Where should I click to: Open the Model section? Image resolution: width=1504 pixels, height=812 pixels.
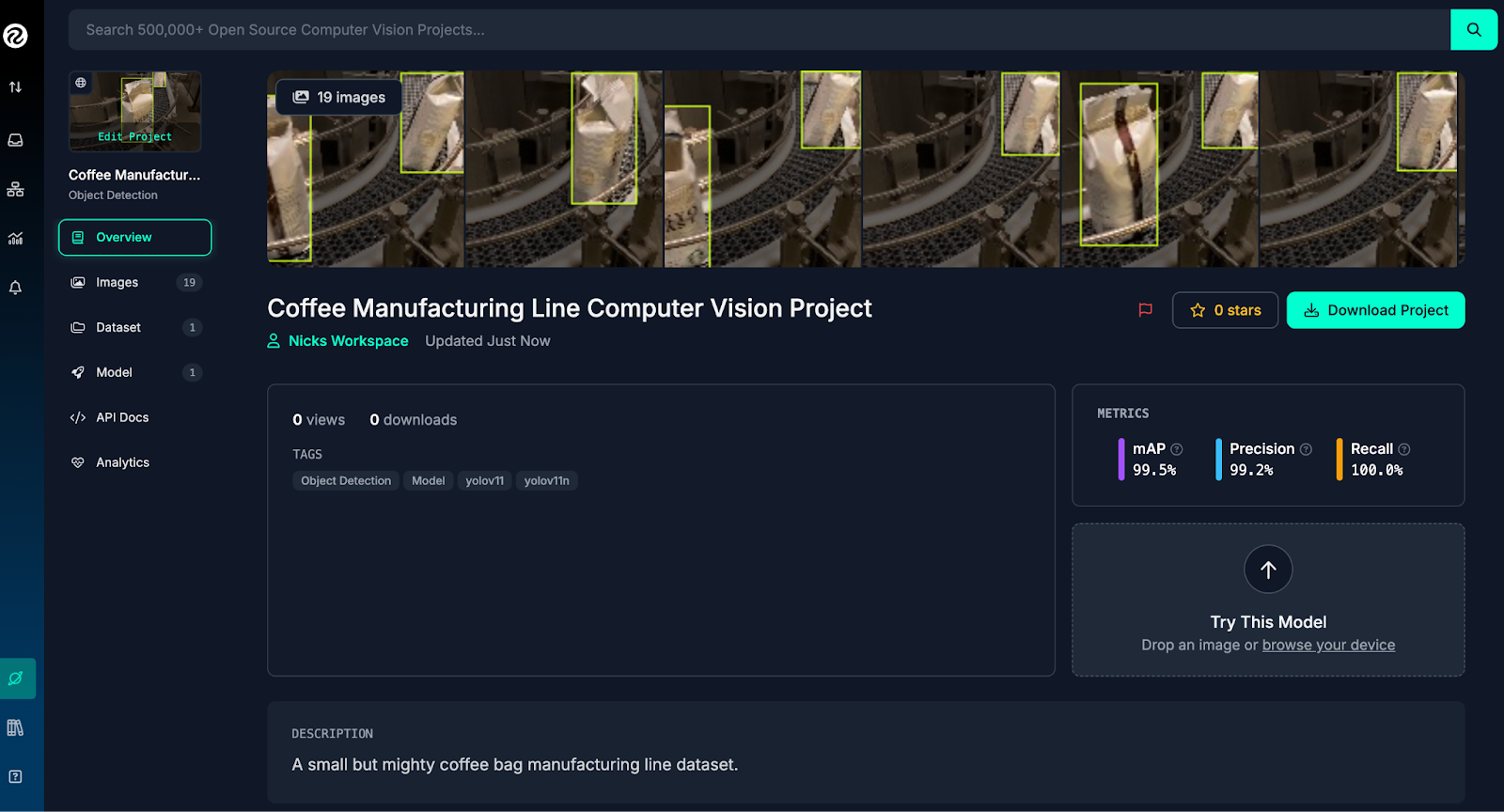pos(135,372)
